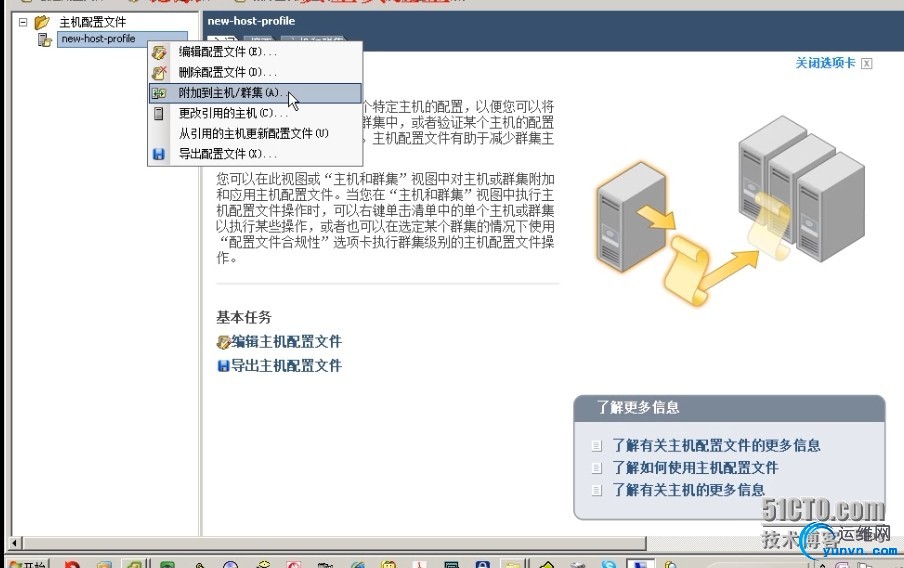Click the horizontal scrollbar left arrow
This screenshot has width=904, height=568.
click(16, 543)
